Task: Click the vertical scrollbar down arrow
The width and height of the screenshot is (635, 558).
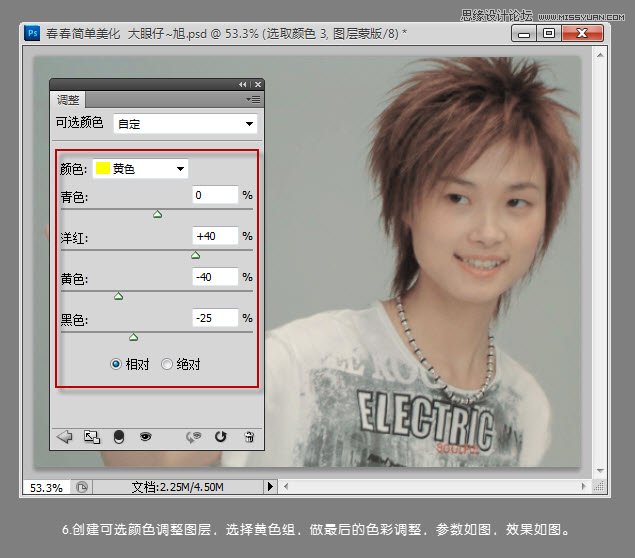Action: point(600,471)
